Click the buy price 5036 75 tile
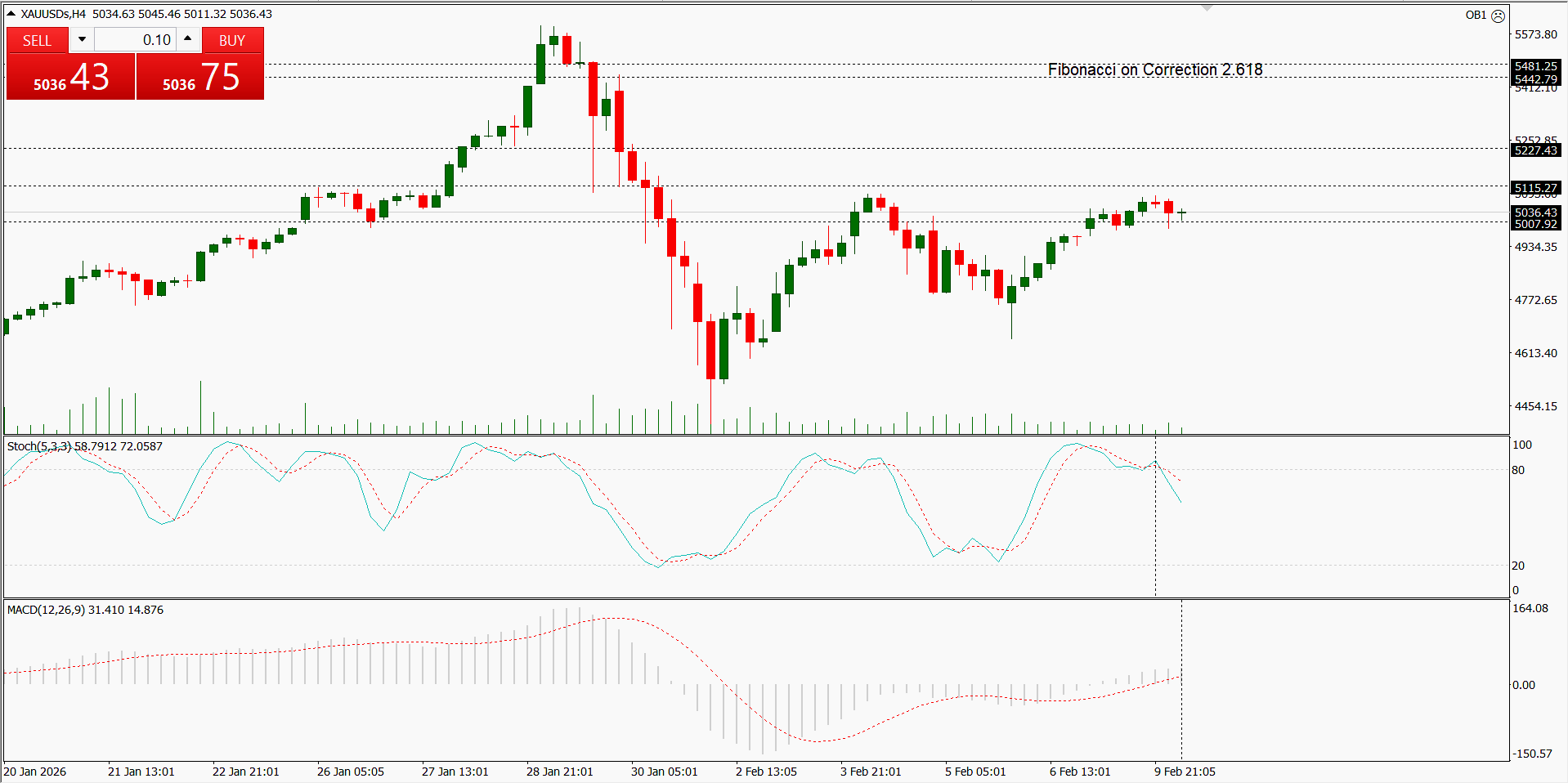The height and width of the screenshot is (783, 1568). coord(200,78)
